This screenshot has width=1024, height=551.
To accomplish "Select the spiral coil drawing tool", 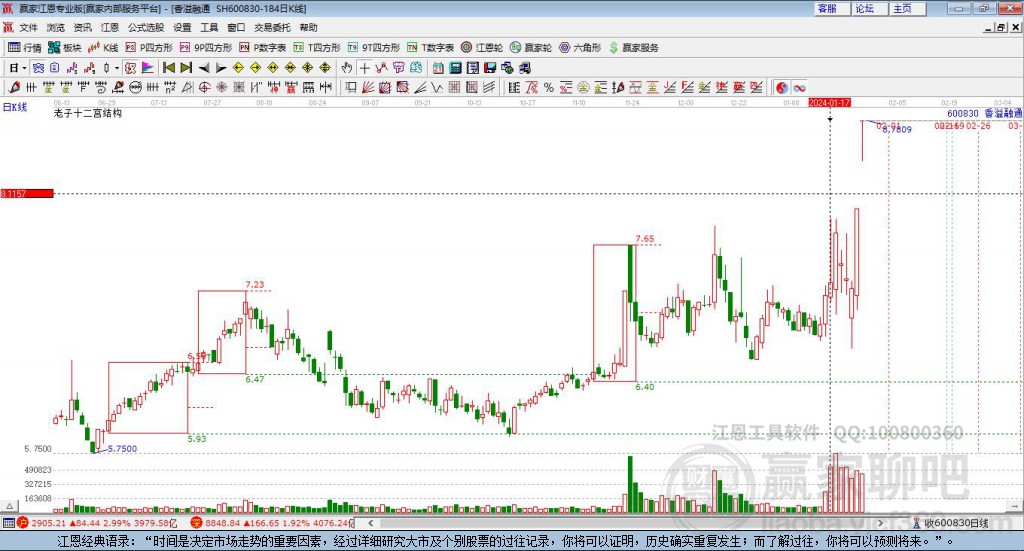I will 101,87.
